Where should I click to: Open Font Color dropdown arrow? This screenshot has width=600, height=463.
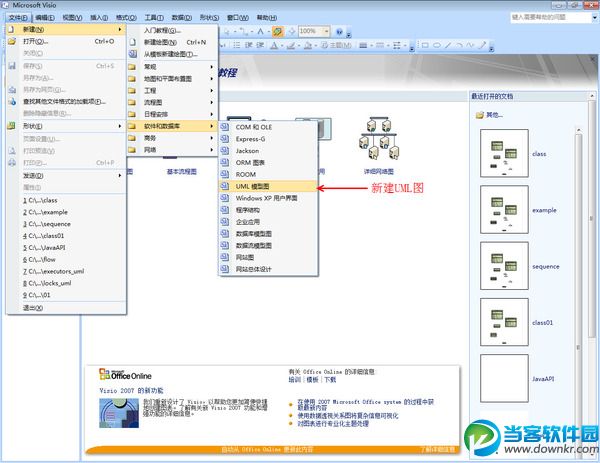(x=282, y=46)
